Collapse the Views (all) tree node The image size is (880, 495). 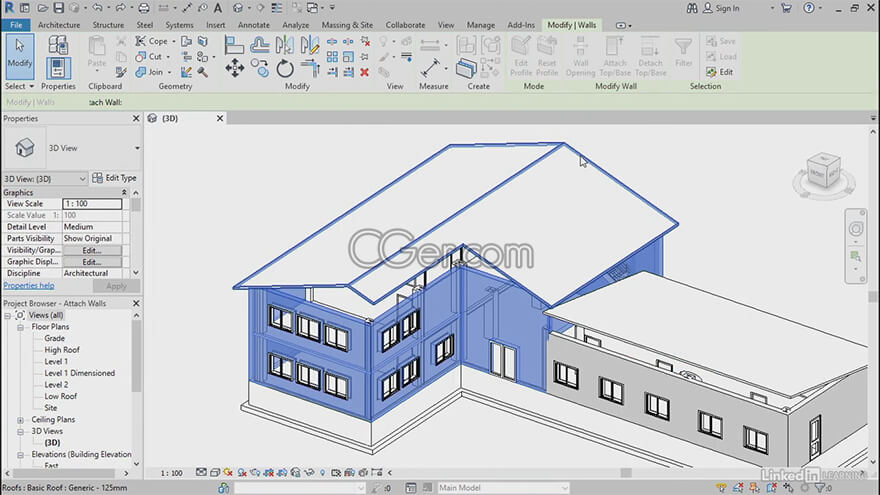[x=7, y=315]
